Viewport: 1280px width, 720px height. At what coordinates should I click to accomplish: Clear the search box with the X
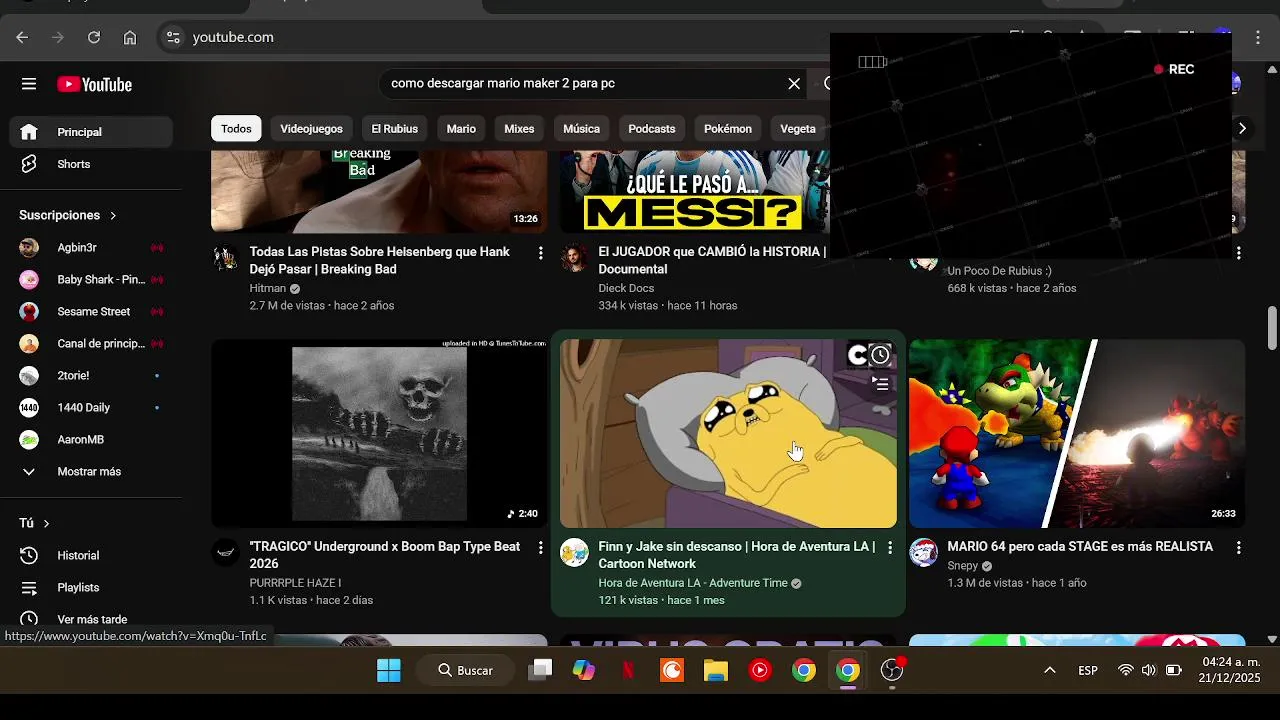click(794, 84)
